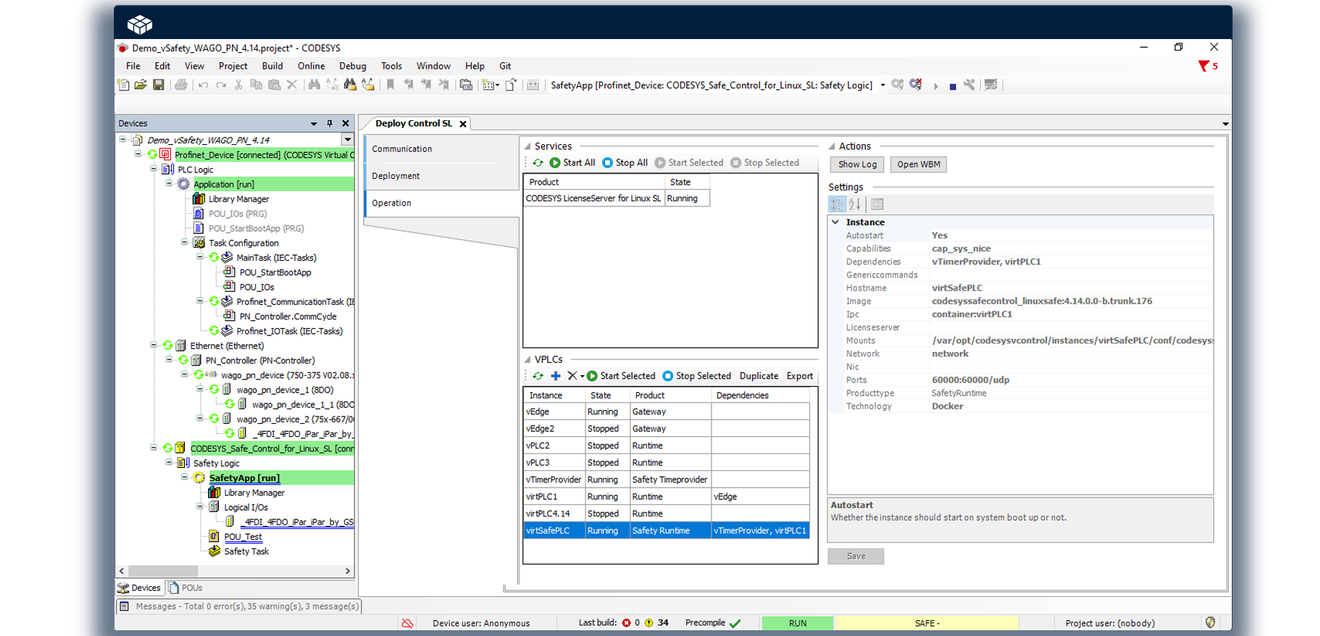
Task: Open the Devices panel options dropdown arrow
Action: coord(316,123)
